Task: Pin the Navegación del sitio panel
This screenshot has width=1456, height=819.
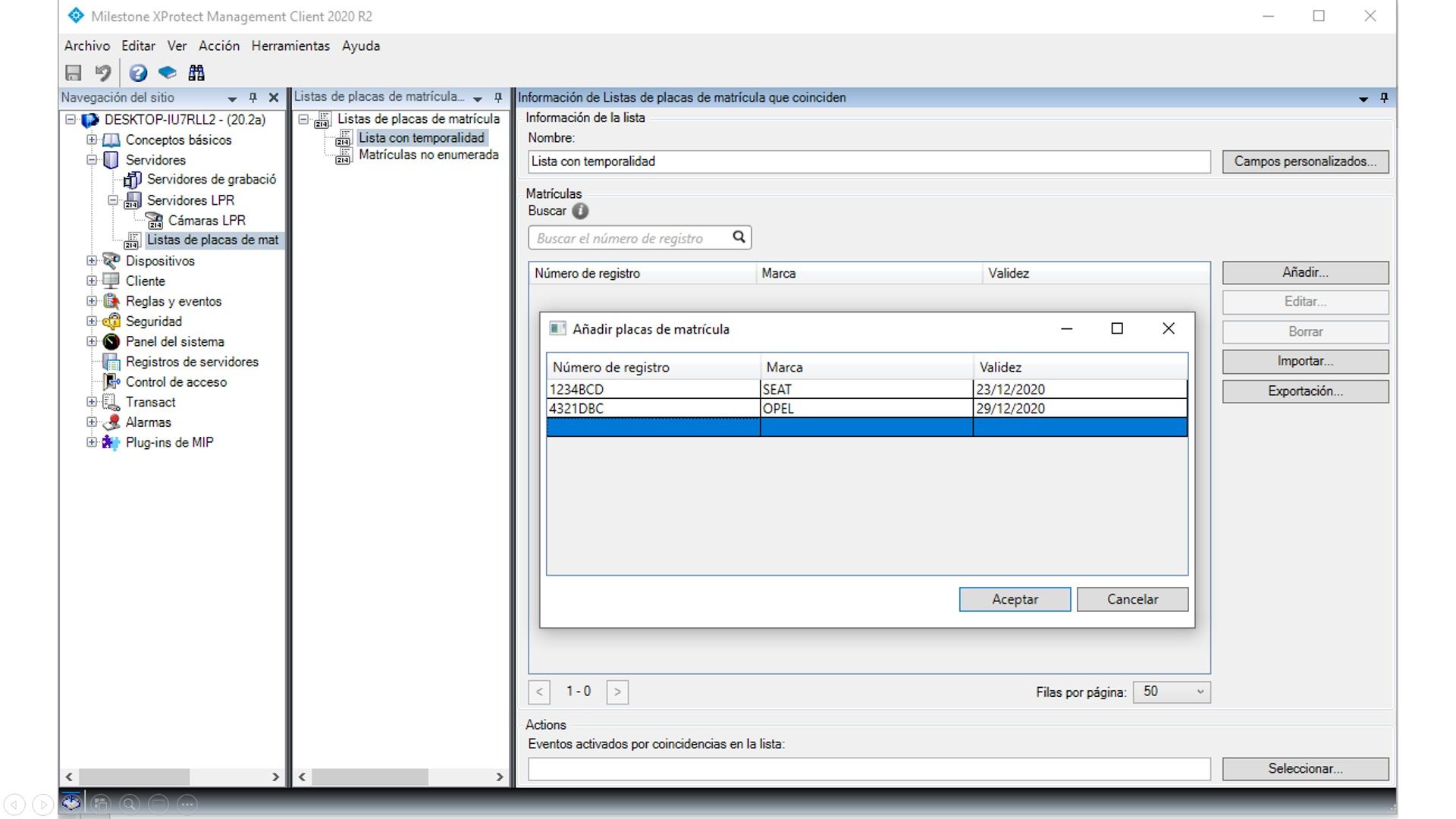Action: [x=253, y=98]
